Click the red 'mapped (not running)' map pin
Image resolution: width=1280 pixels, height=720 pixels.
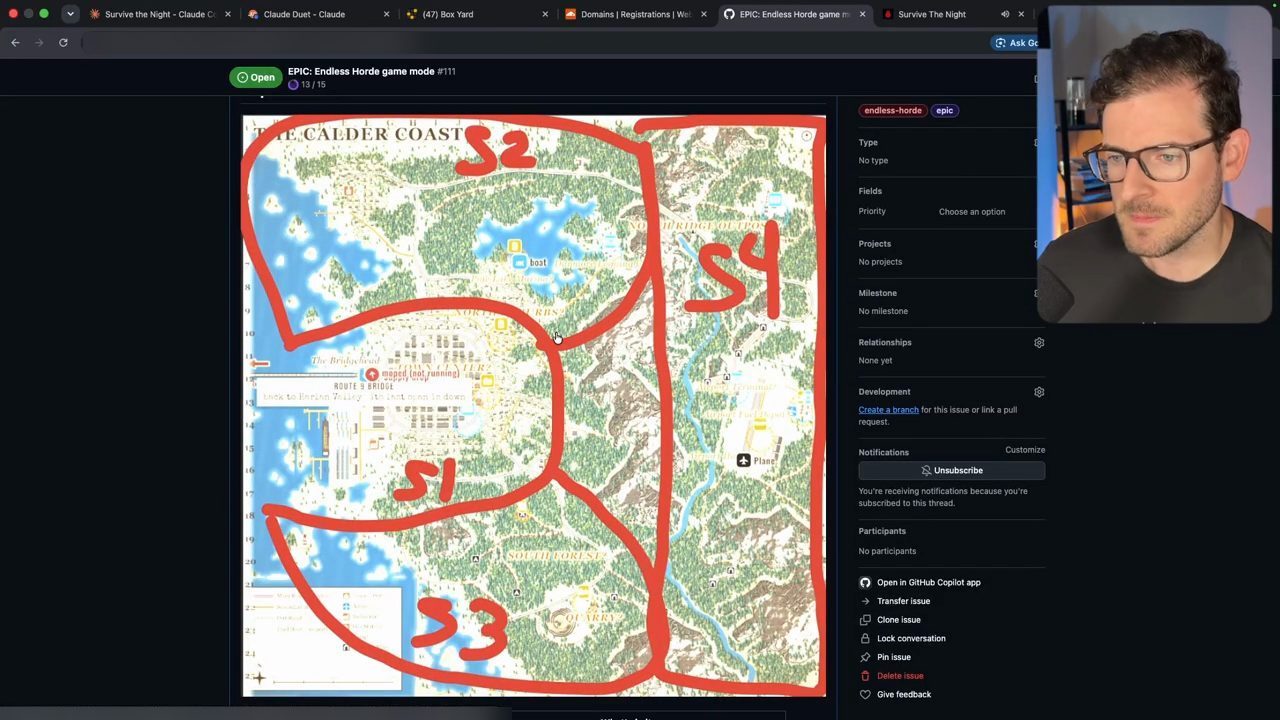371,374
